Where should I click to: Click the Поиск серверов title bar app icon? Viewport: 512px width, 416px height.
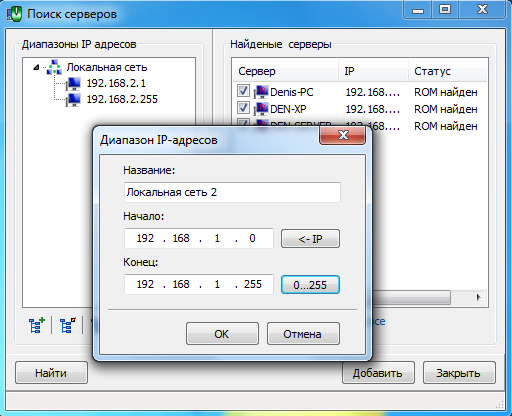(x=14, y=14)
